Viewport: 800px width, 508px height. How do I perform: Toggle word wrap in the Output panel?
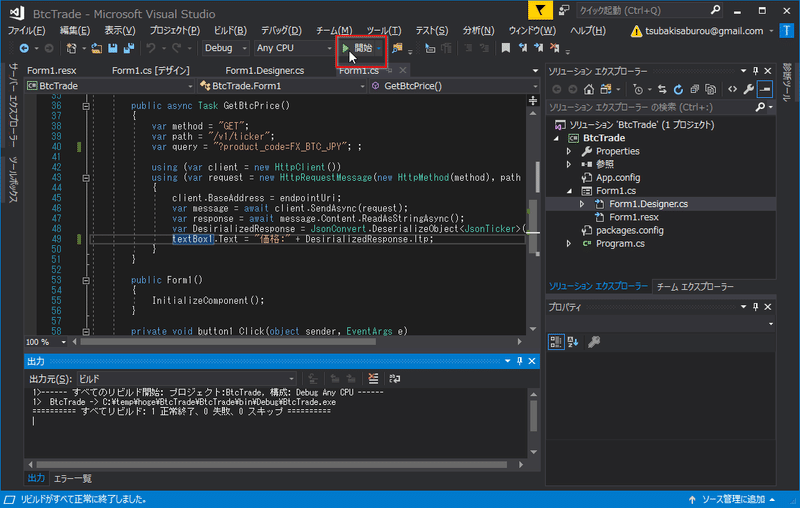pyautogui.click(x=394, y=378)
